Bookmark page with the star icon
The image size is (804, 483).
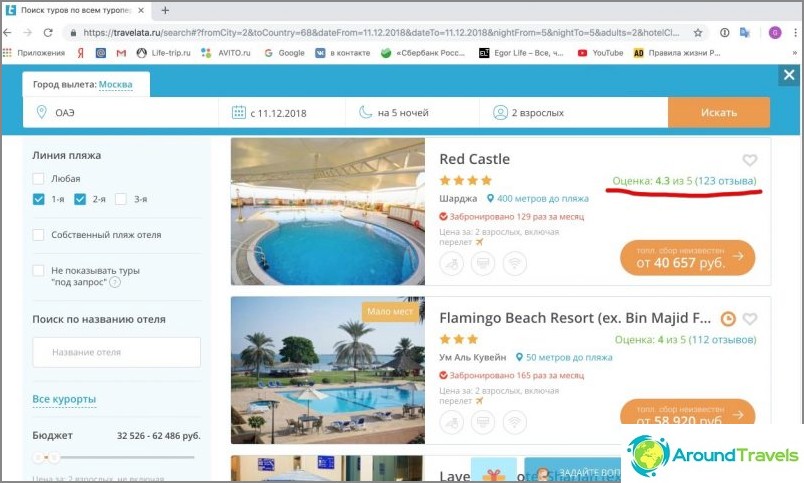tap(697, 33)
